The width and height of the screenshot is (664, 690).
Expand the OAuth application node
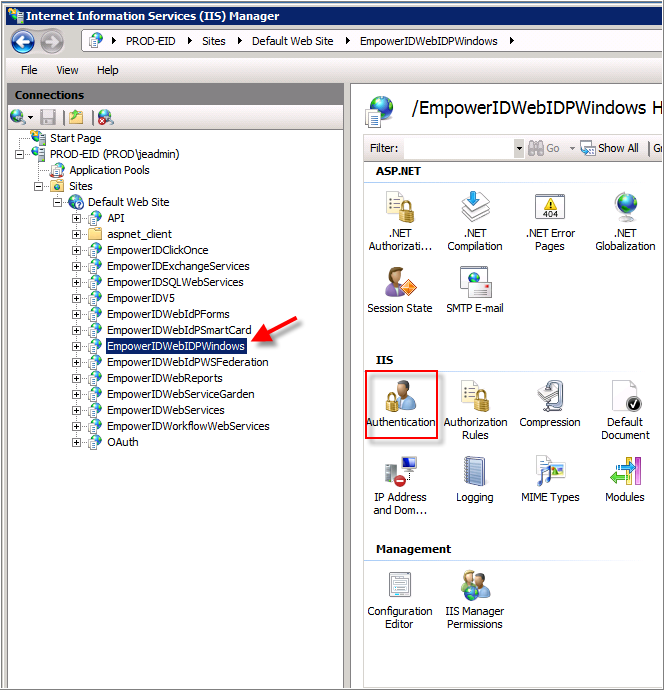click(x=76, y=443)
